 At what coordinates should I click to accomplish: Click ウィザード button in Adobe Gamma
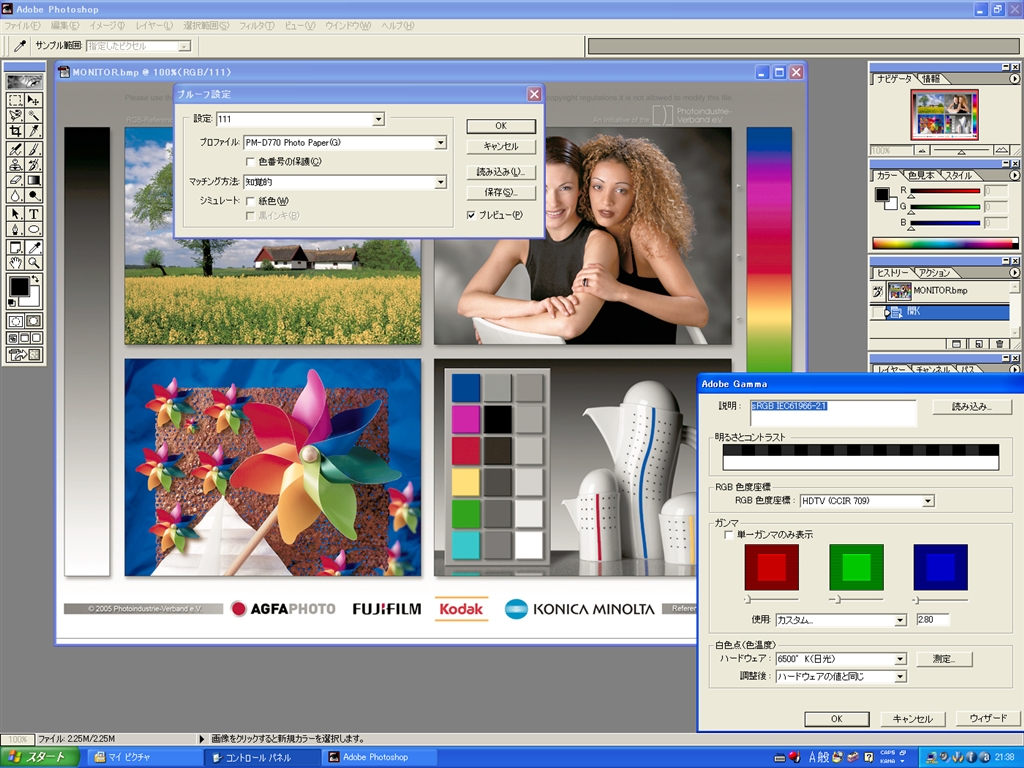988,718
